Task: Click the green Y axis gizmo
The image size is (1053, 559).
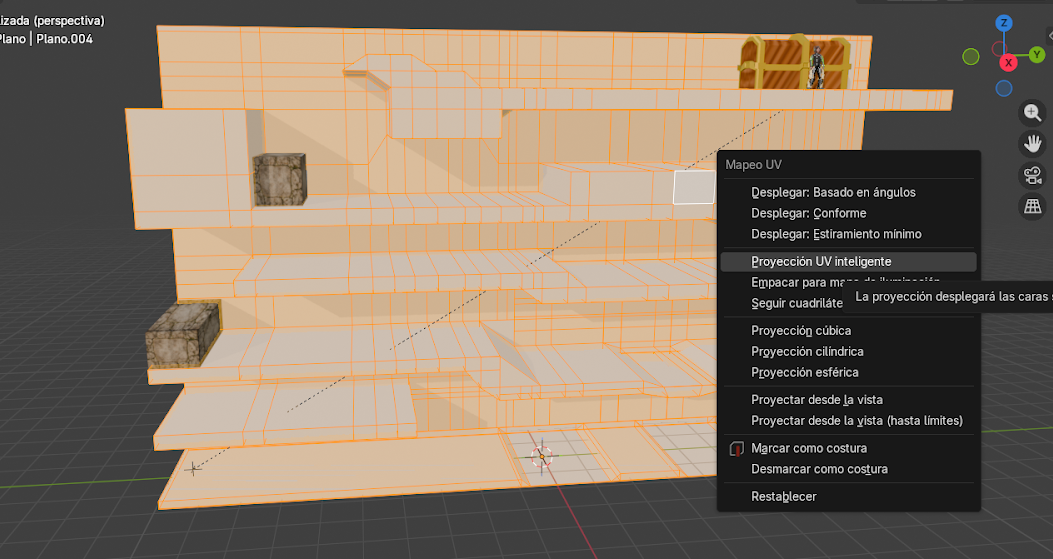Action: click(x=1037, y=55)
